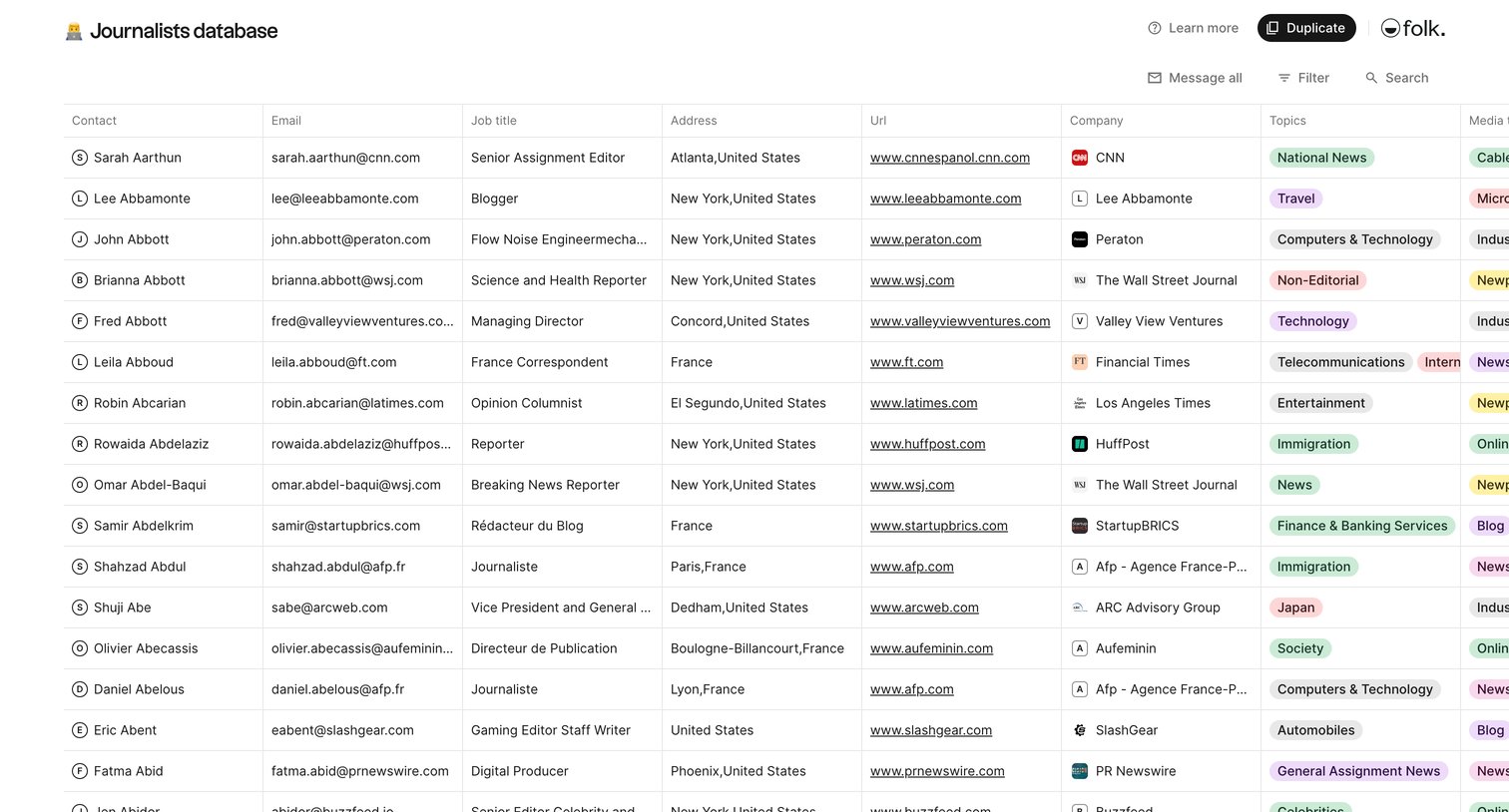Screen dimensions: 1509x812
Task: Click Leila Abboud's avatar initial icon
Action: pos(80,362)
